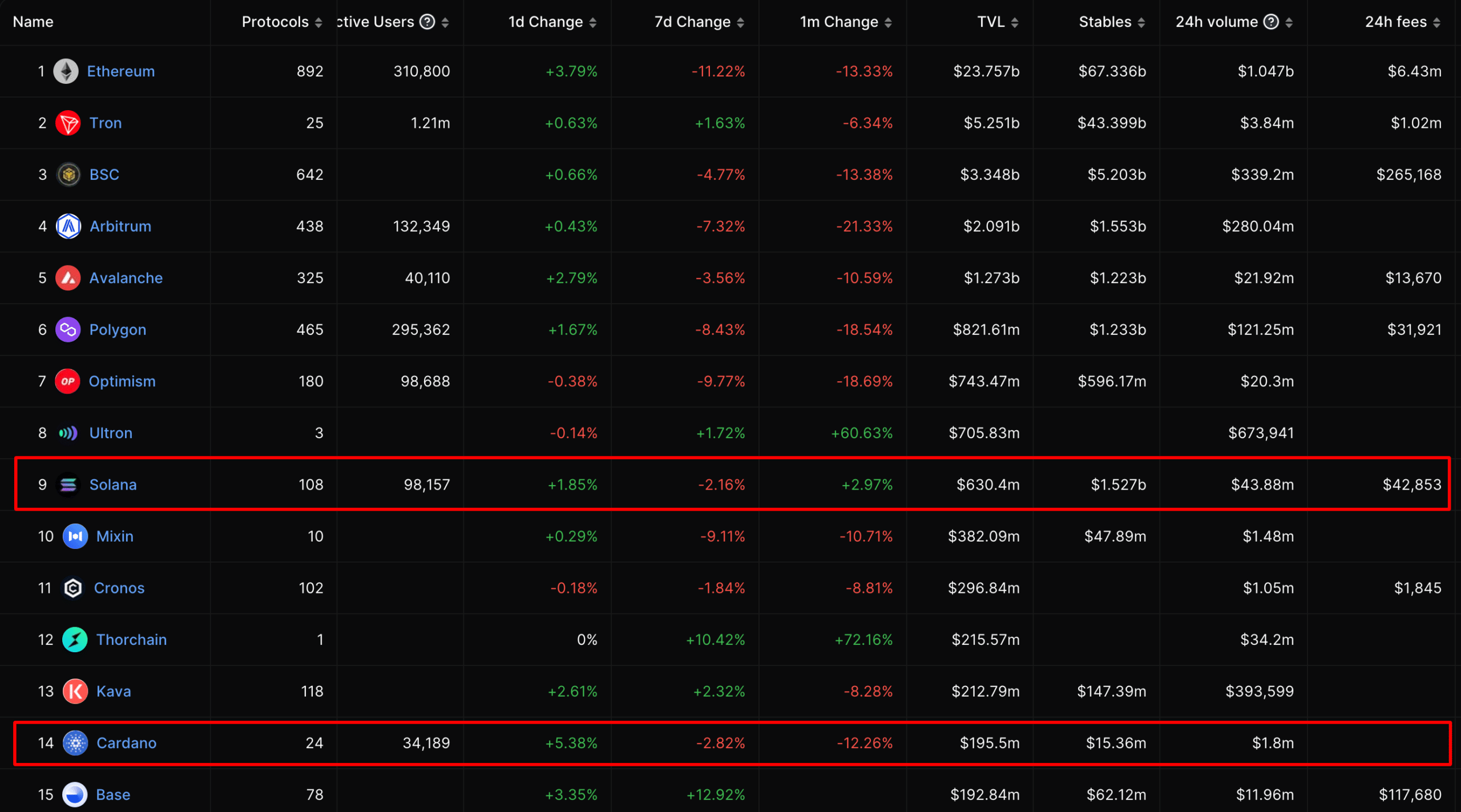1461x812 pixels.
Task: Click the Ultron chain logo icon
Action: [68, 433]
